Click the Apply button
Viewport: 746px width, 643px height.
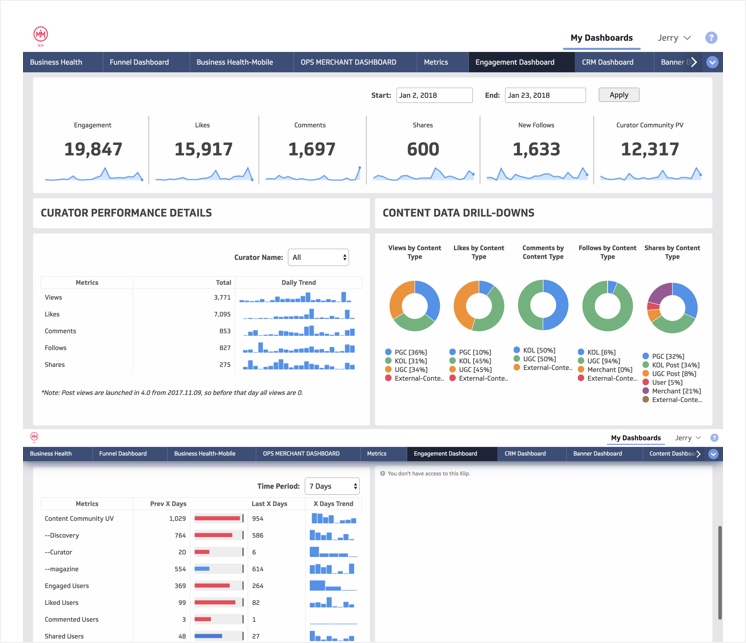(619, 95)
